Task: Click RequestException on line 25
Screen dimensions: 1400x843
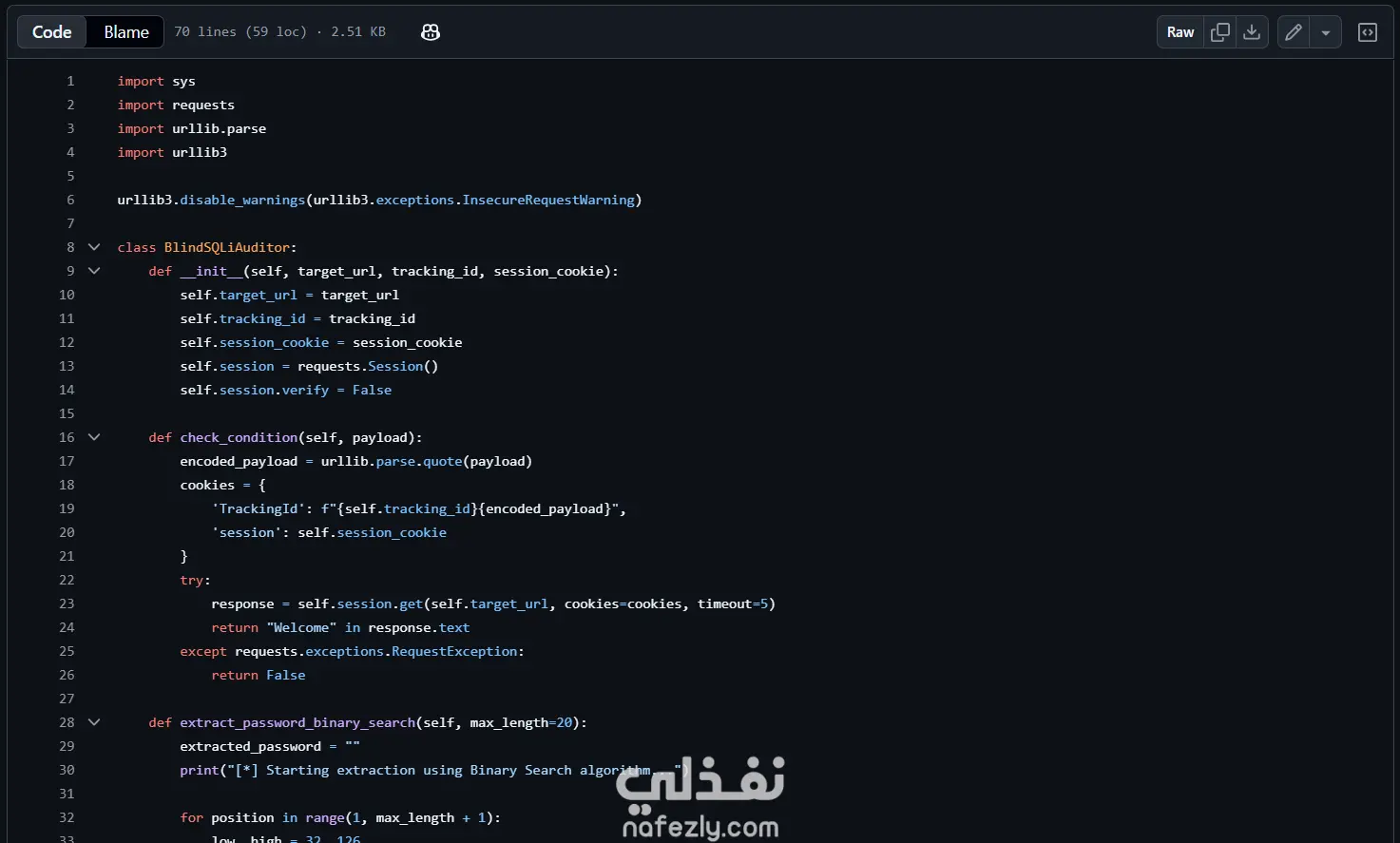Action: pos(454,651)
